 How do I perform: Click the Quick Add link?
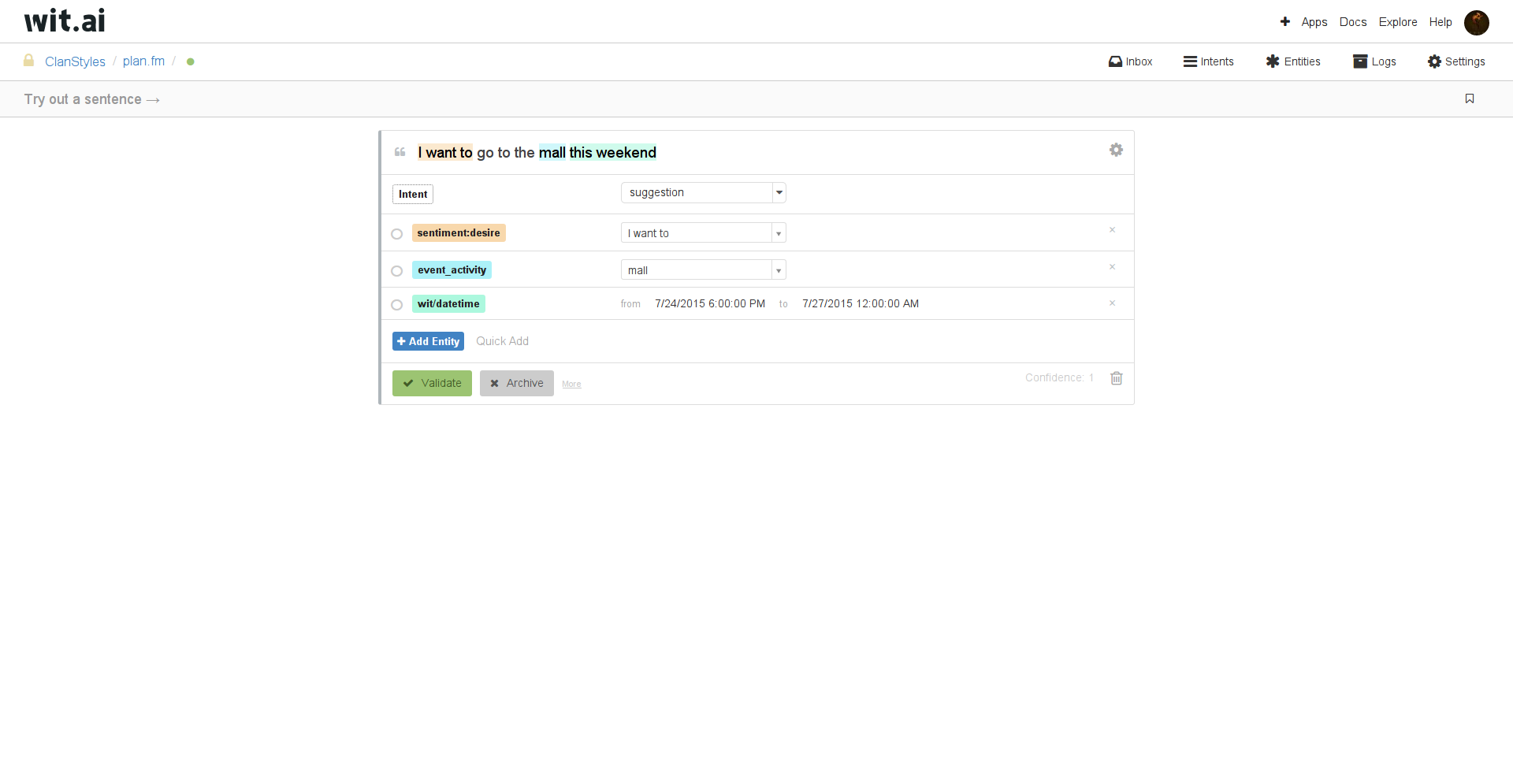(502, 341)
